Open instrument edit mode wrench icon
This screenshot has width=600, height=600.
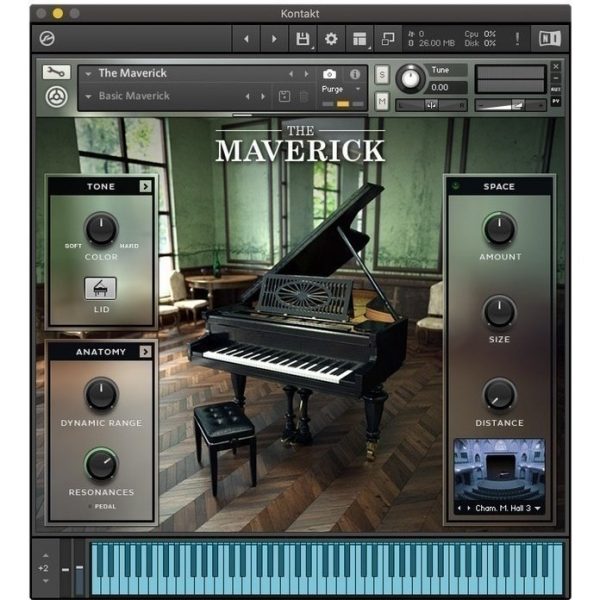pyautogui.click(x=56, y=72)
